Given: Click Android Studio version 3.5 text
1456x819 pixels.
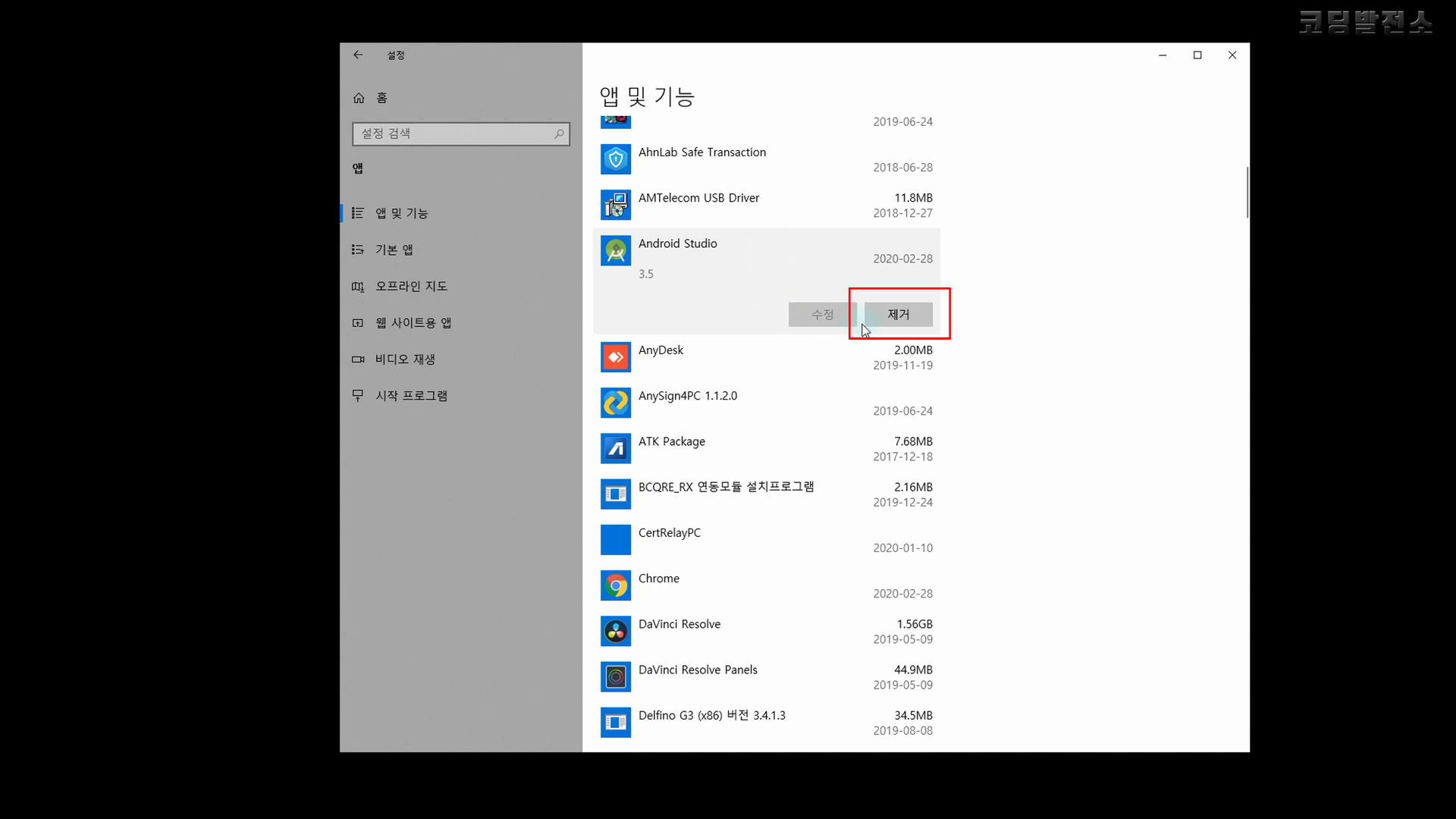Looking at the screenshot, I should (x=645, y=274).
